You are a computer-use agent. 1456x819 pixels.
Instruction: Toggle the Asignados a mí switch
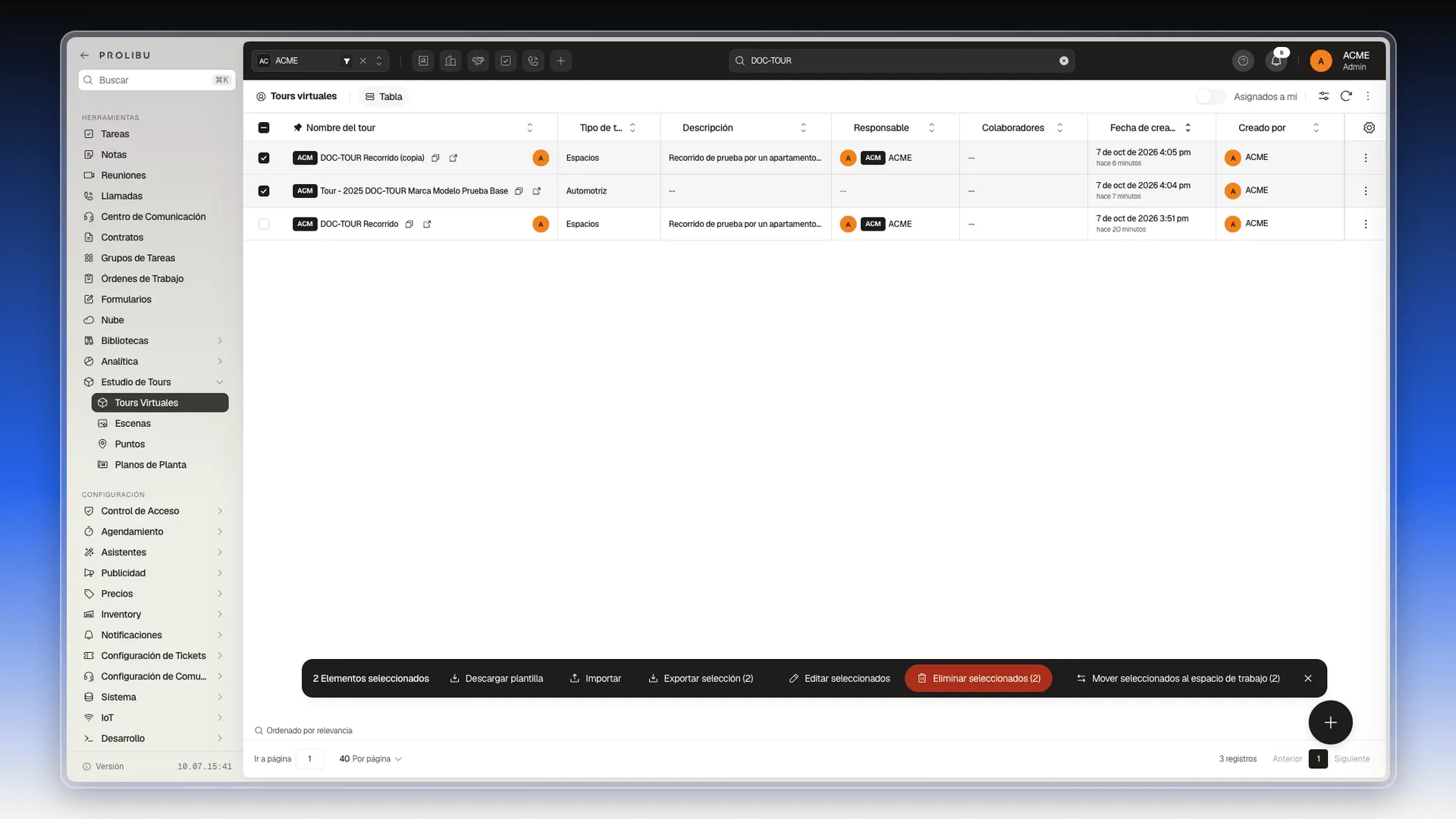click(x=1210, y=96)
